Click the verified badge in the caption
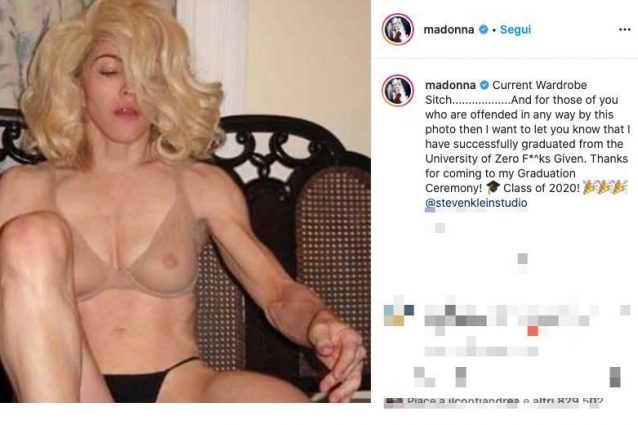The width and height of the screenshot is (638, 425). coord(484,85)
